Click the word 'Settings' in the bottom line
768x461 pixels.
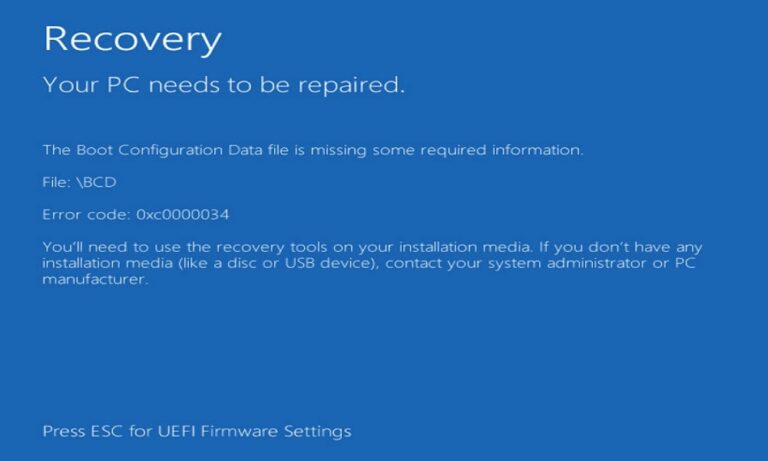point(313,432)
